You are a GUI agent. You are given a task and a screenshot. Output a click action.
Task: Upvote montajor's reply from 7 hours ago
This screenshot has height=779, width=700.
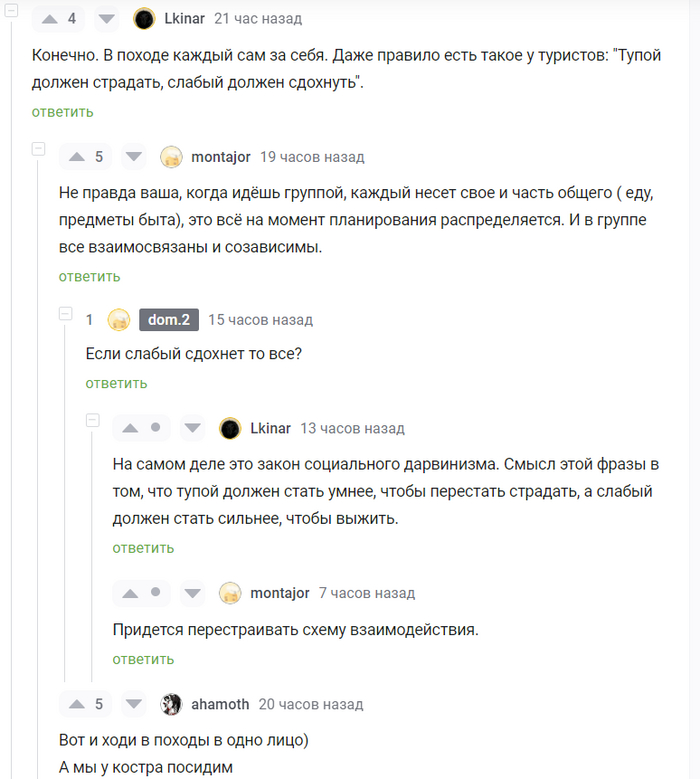(x=129, y=593)
